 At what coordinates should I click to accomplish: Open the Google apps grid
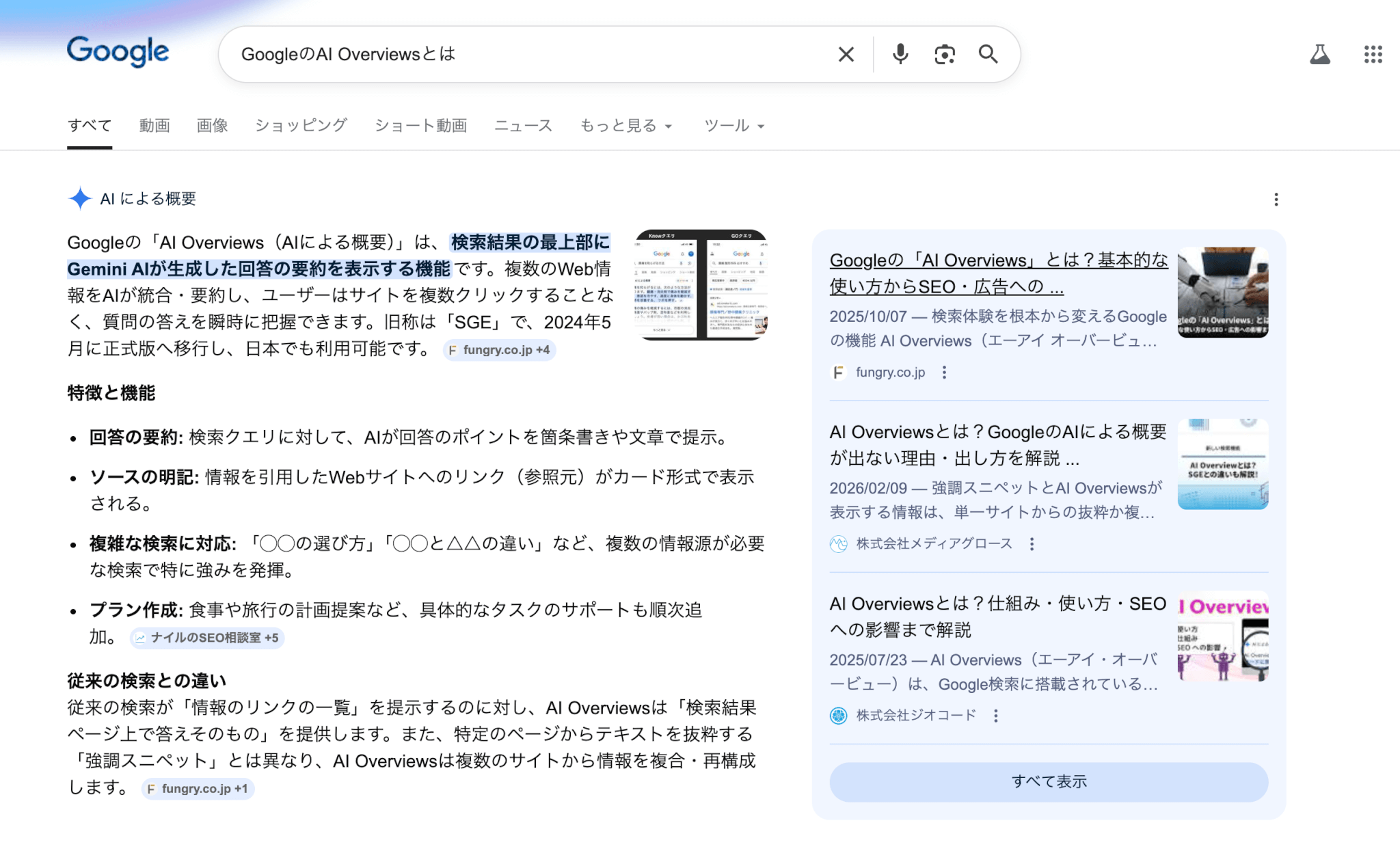[1373, 55]
